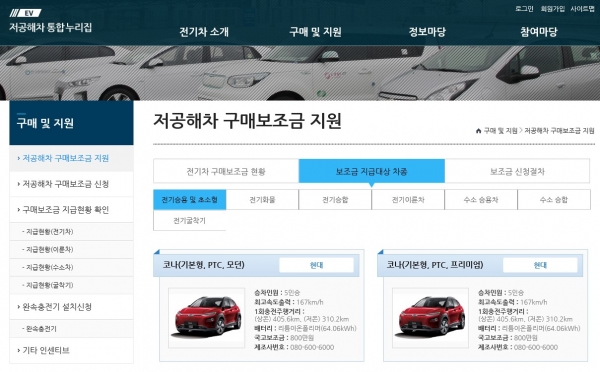Open the 참여마당 menu
Screen dimensions: 600x372
[x=538, y=32]
